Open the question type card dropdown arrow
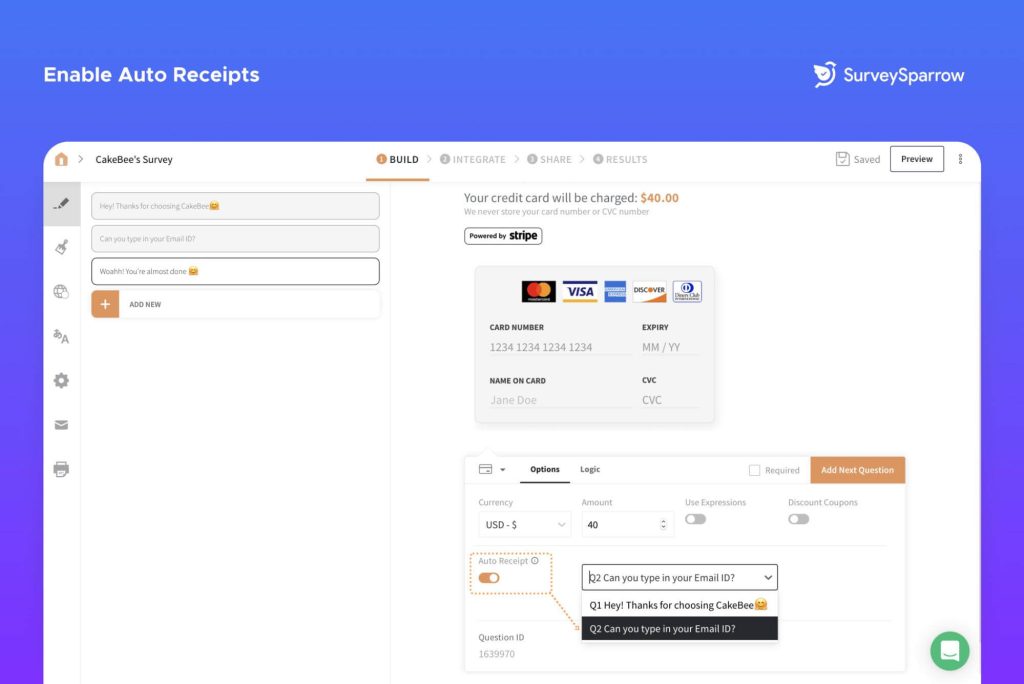 point(503,470)
